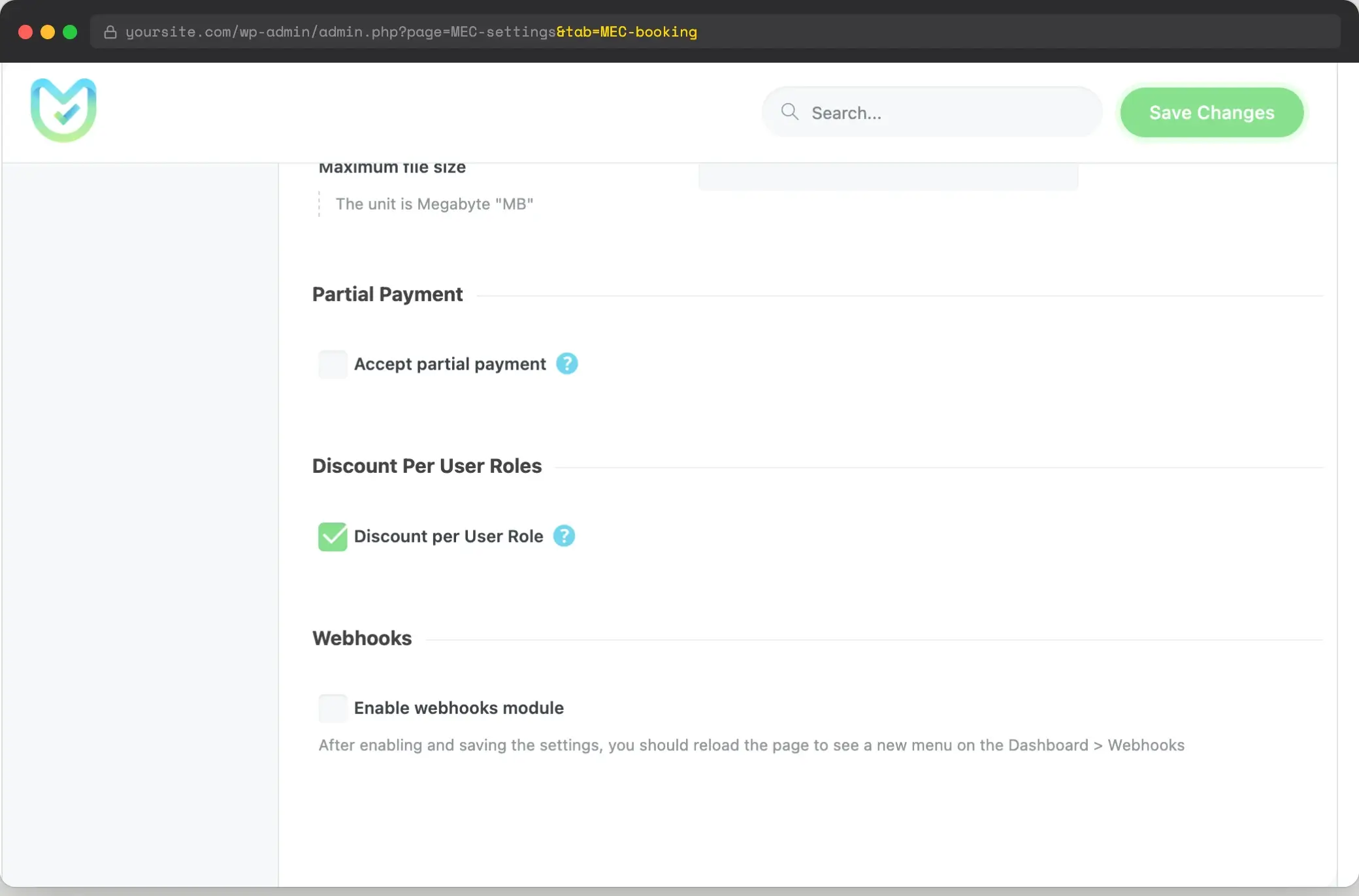The width and height of the screenshot is (1359, 896).
Task: Click the Maximum file size input field
Action: click(888, 176)
